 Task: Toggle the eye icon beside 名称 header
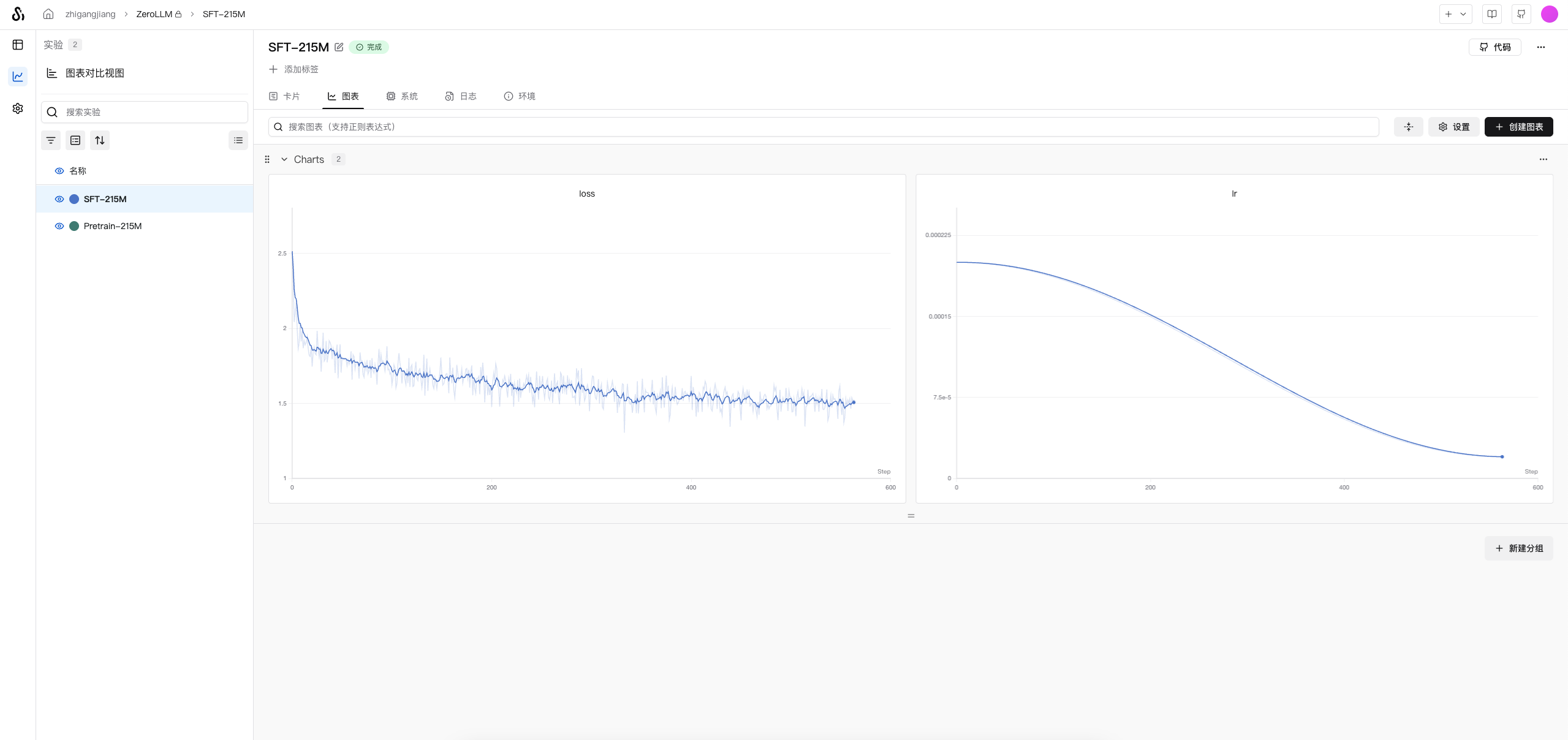59,171
